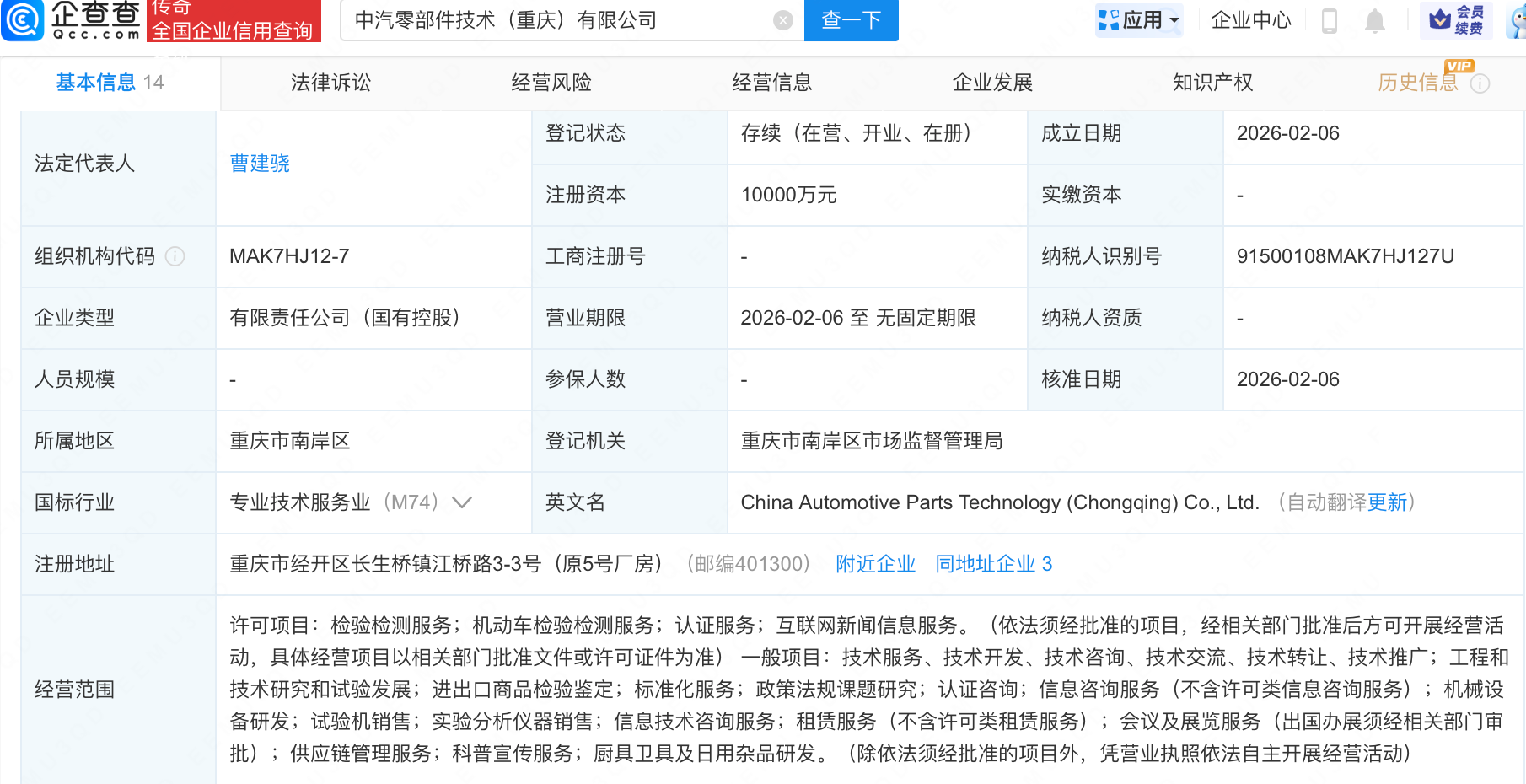Select the English name China Automotive Parts Technology
This screenshot has height=784, width=1526.
pos(1000,502)
